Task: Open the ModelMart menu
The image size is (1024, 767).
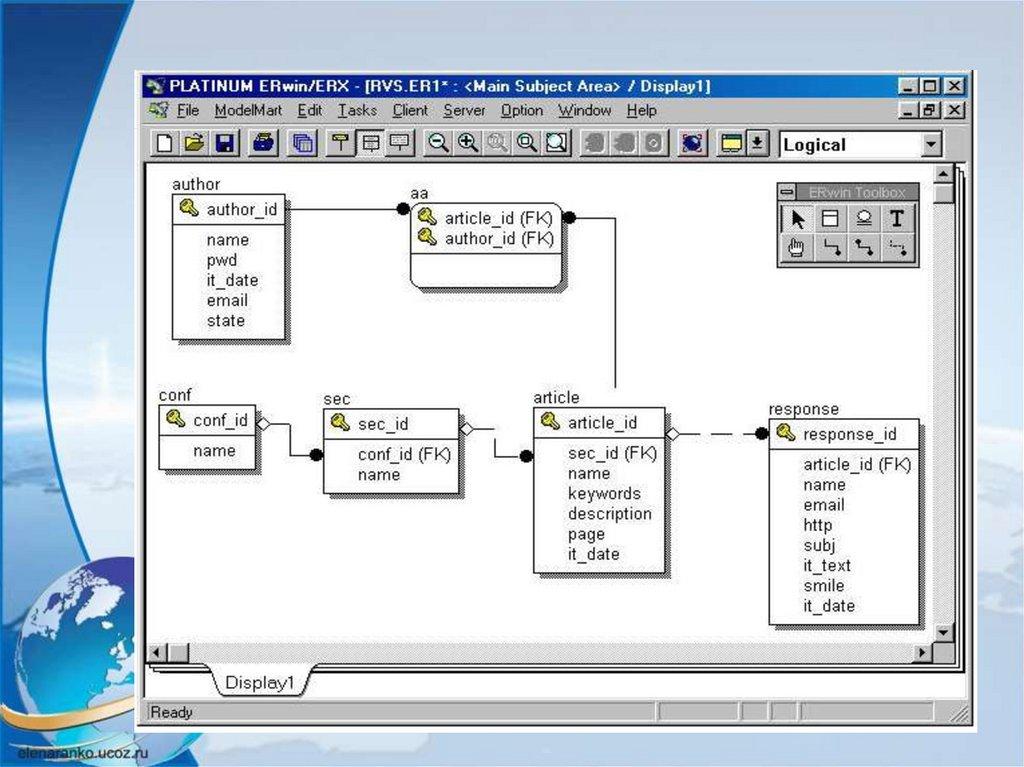Action: [248, 111]
